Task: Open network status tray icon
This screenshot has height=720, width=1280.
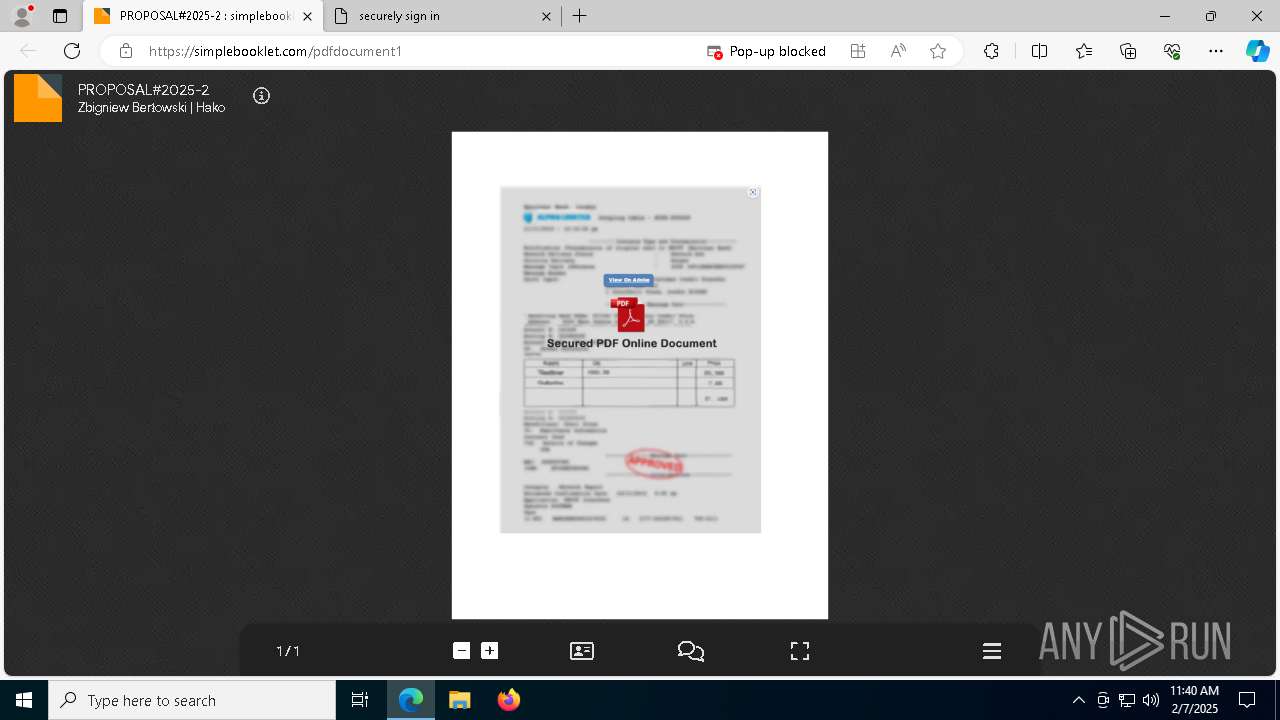Action: (1127, 700)
